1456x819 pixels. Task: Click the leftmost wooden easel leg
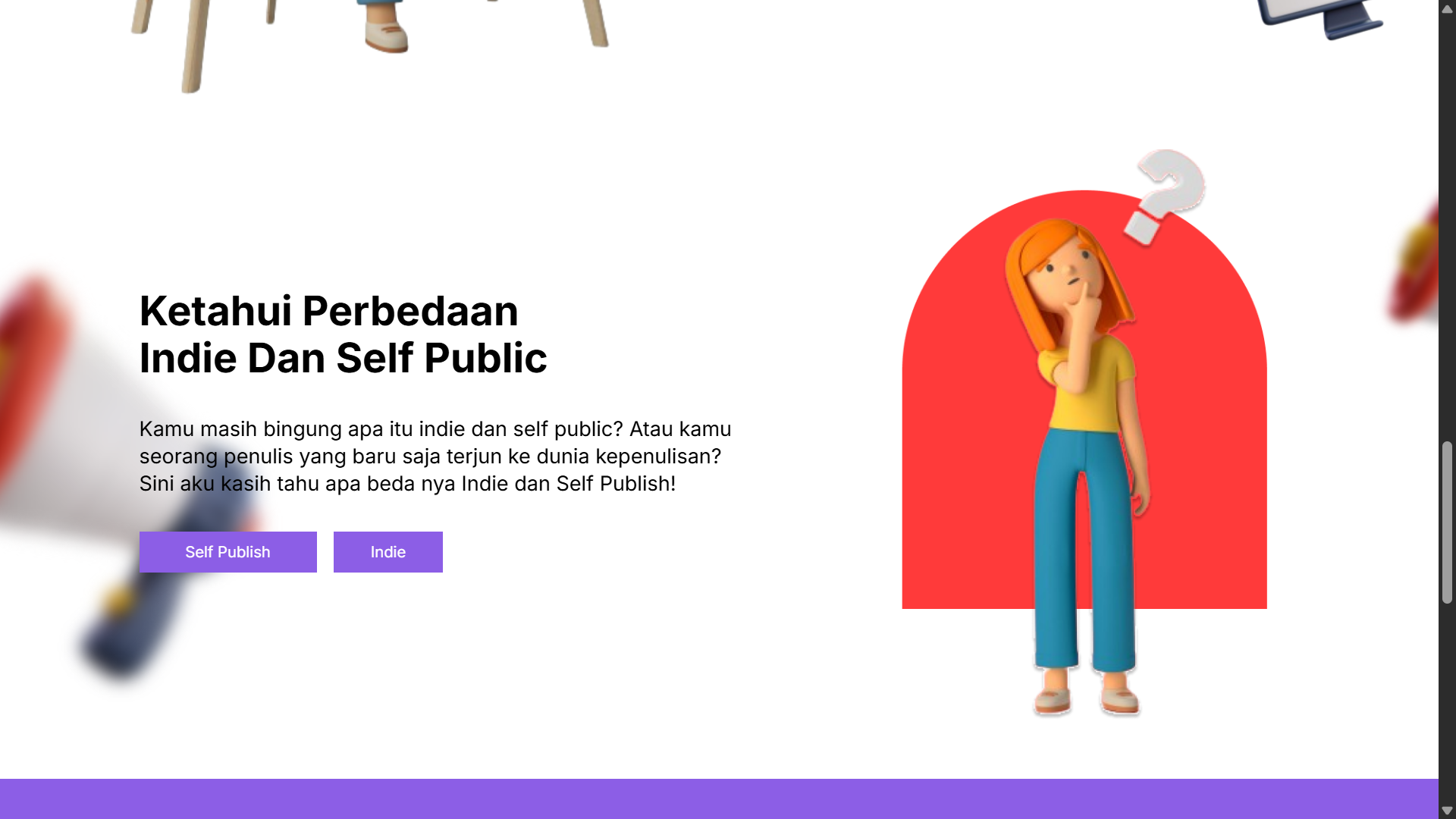(x=143, y=17)
